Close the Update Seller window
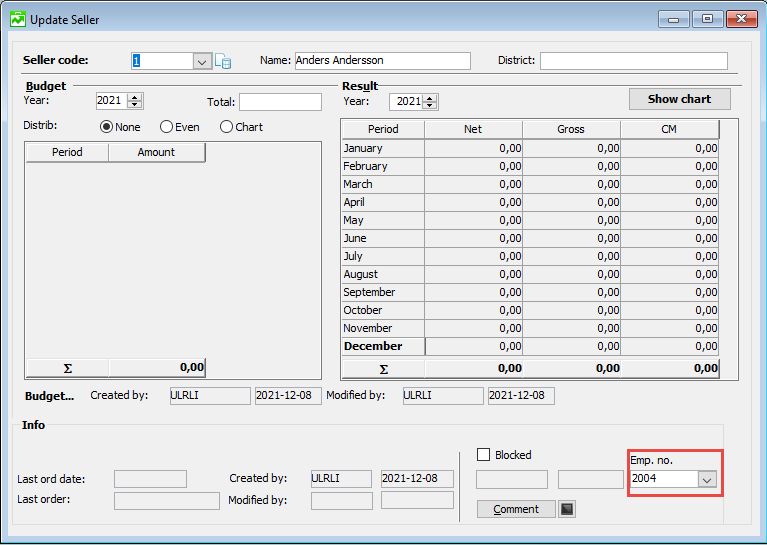 point(742,19)
